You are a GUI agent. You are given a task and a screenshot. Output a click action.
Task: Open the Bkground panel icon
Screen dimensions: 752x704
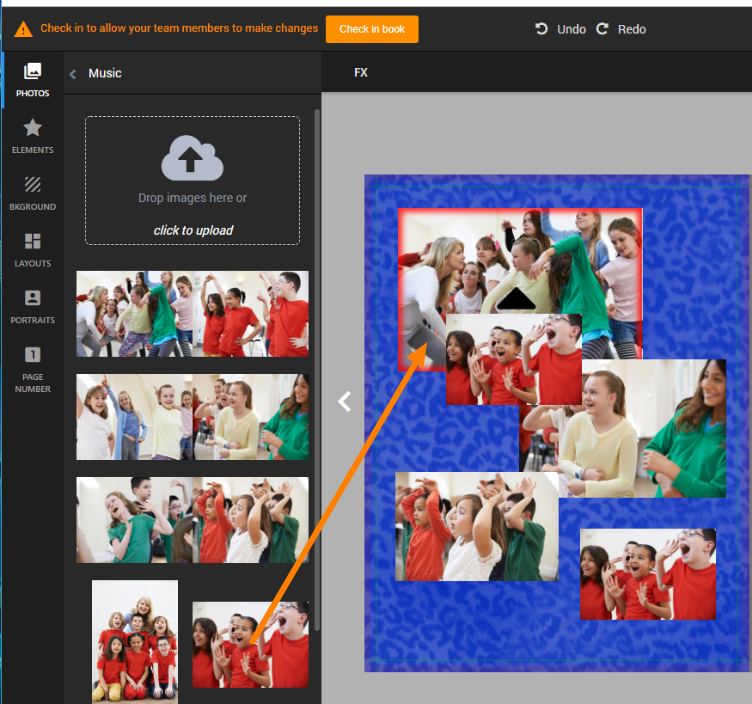(32, 184)
